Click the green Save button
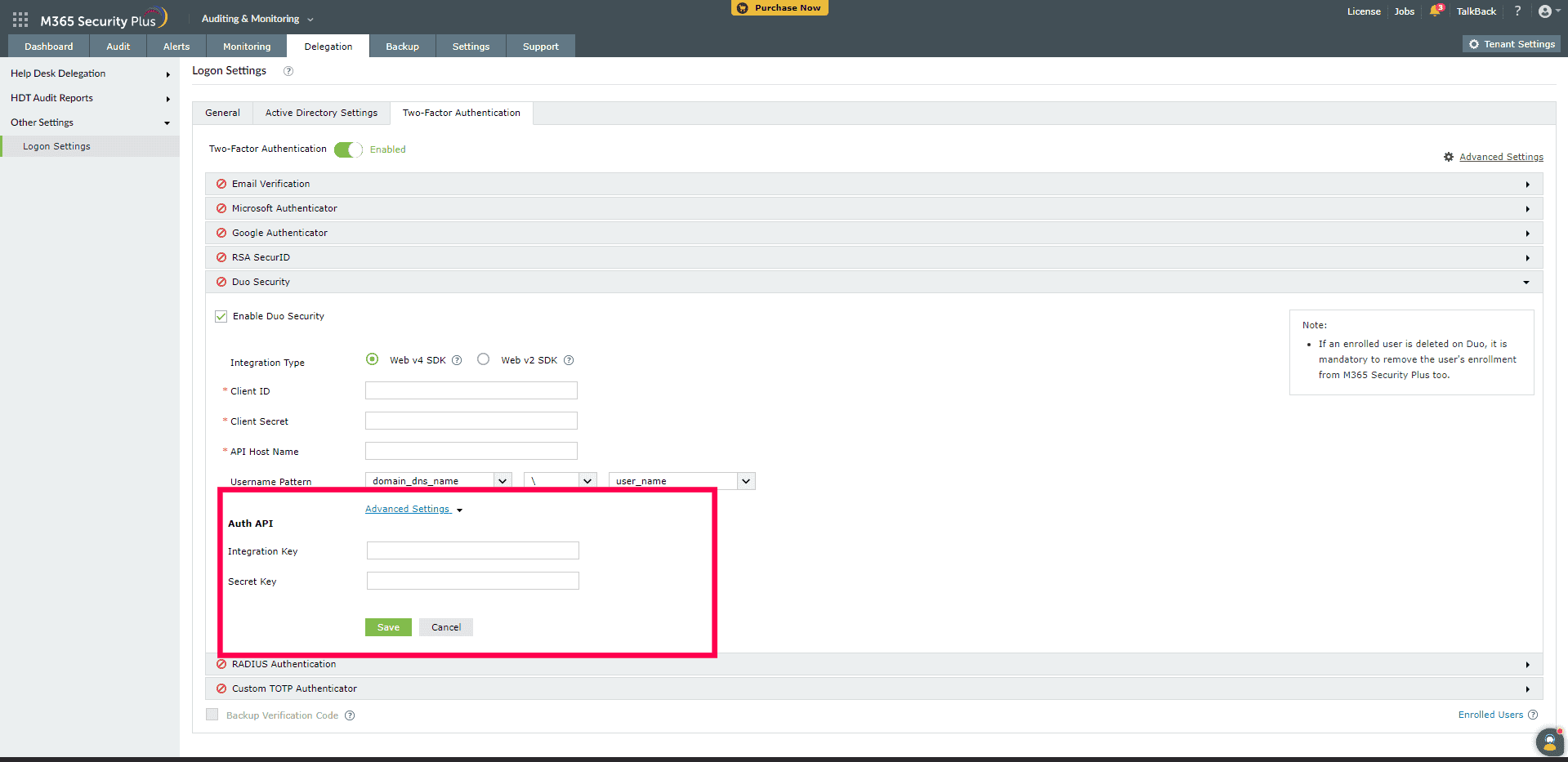This screenshot has height=762, width=1568. 388,627
